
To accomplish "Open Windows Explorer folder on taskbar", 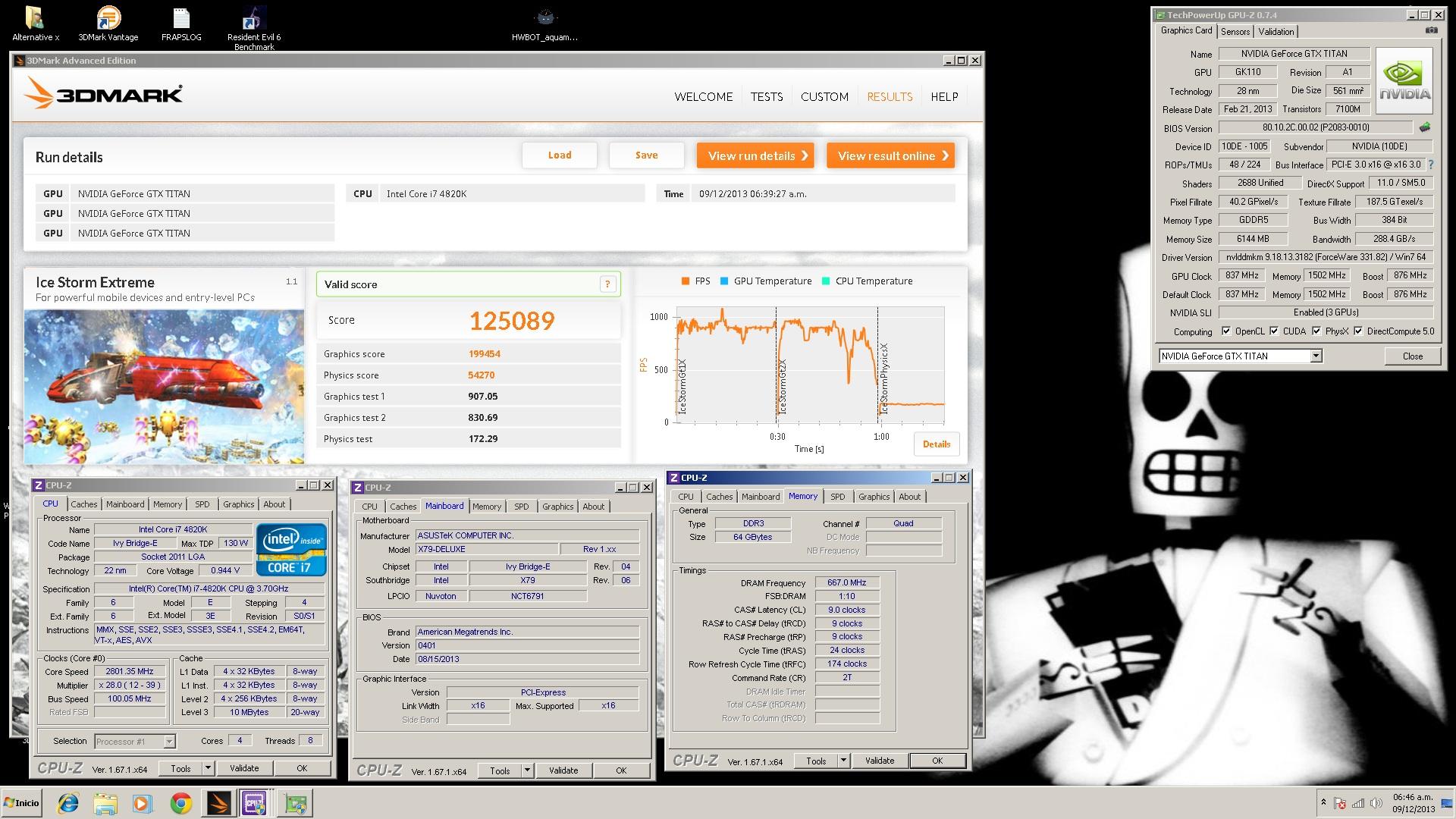I will 105,803.
